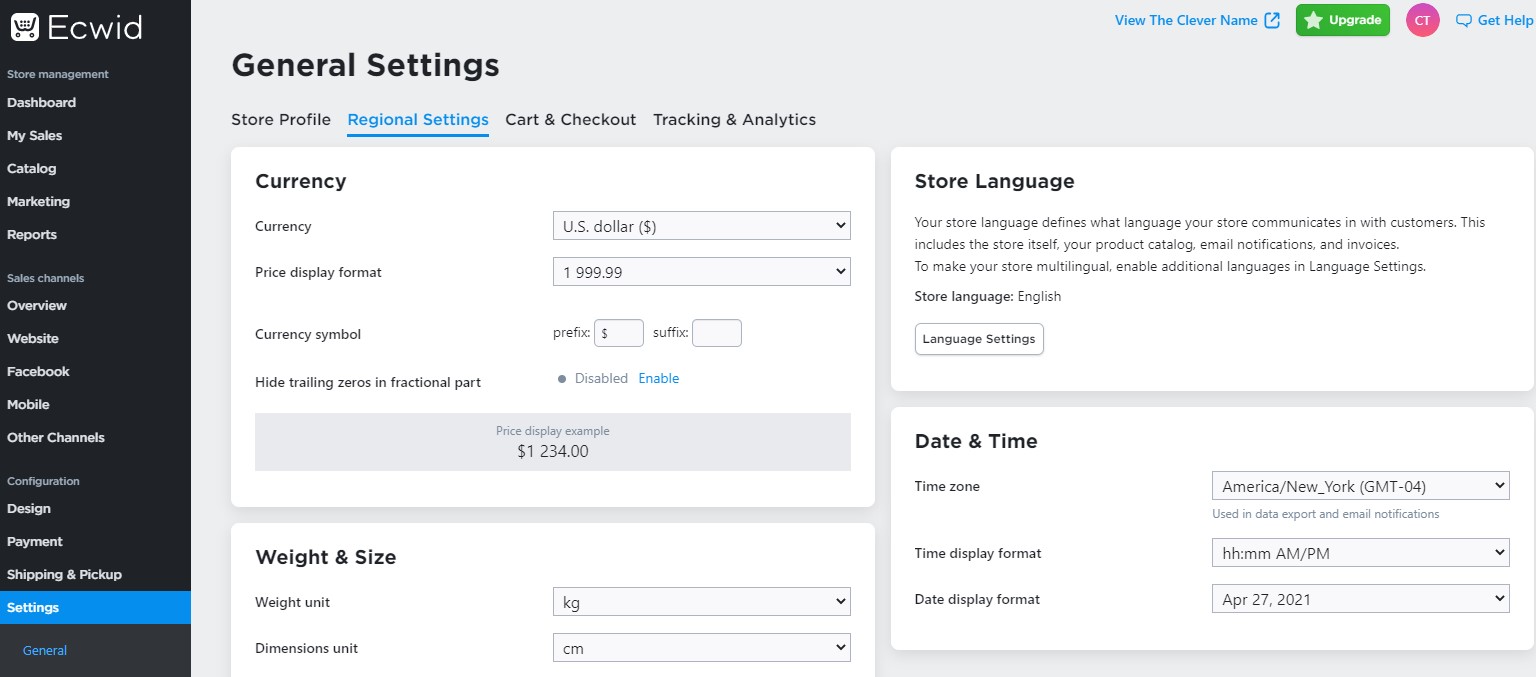The image size is (1536, 677).
Task: Switch to the Store Profile tab
Action: 281,119
